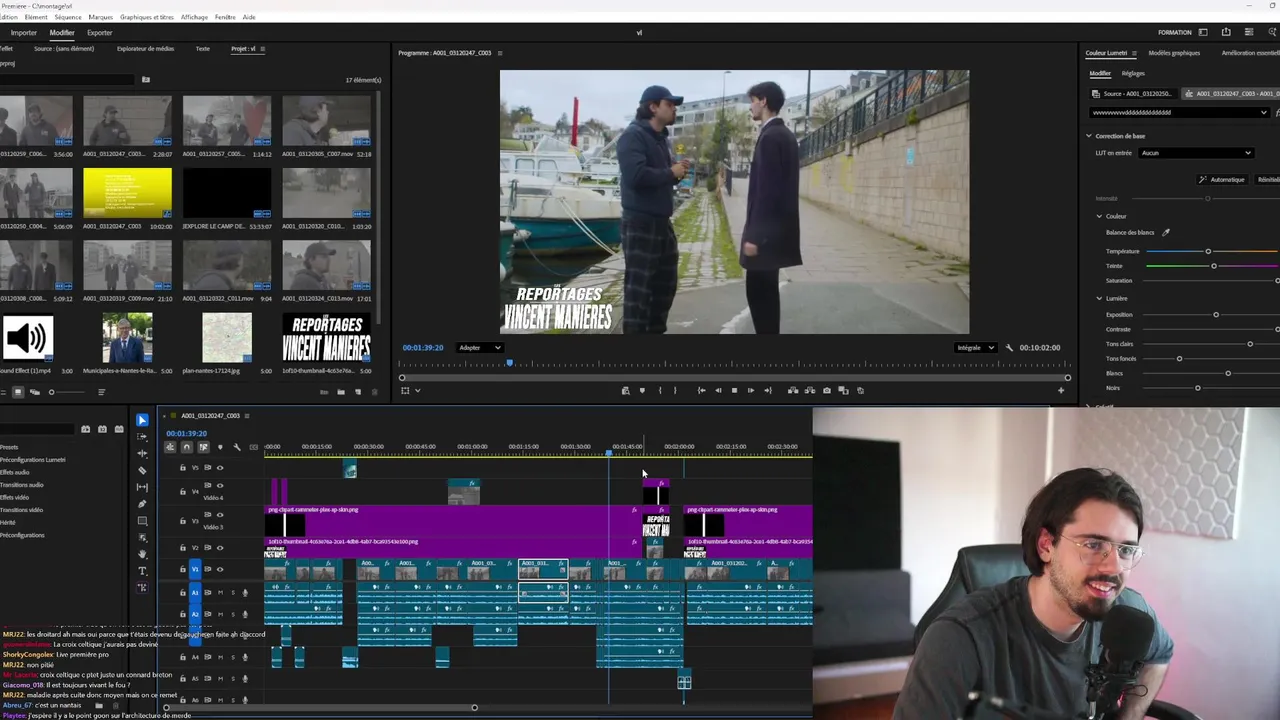The height and width of the screenshot is (720, 1280).
Task: Click the Automatique button
Action: tap(1222, 180)
